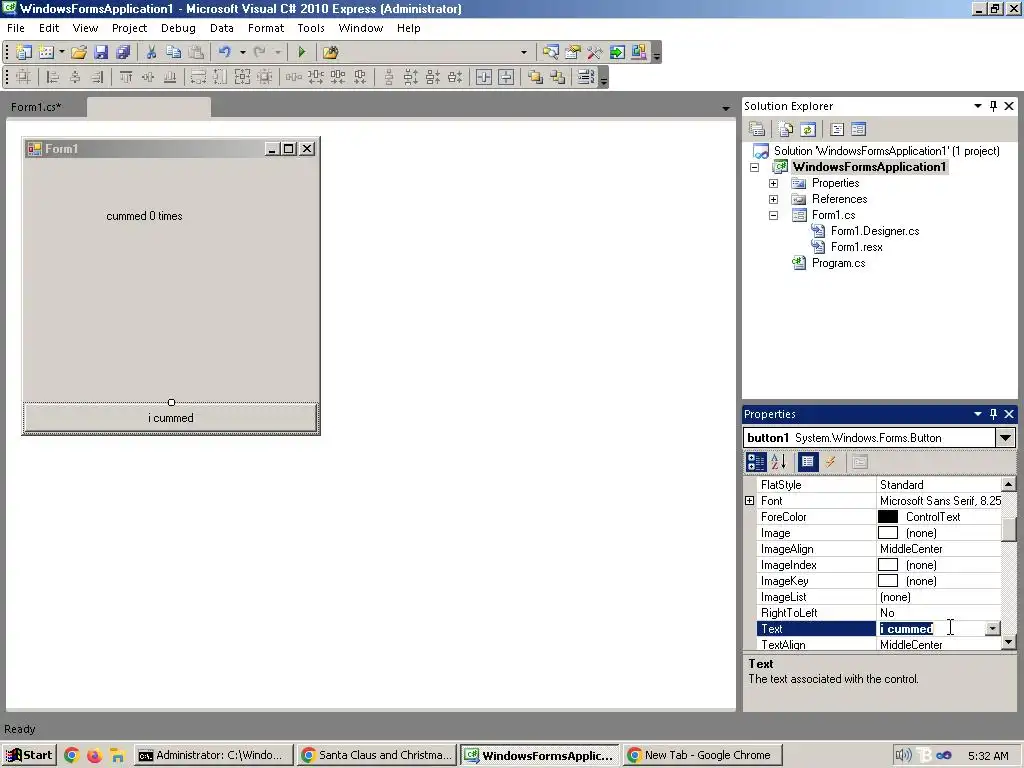Click the Copy icon in toolbar
1024x768 pixels.
click(173, 52)
